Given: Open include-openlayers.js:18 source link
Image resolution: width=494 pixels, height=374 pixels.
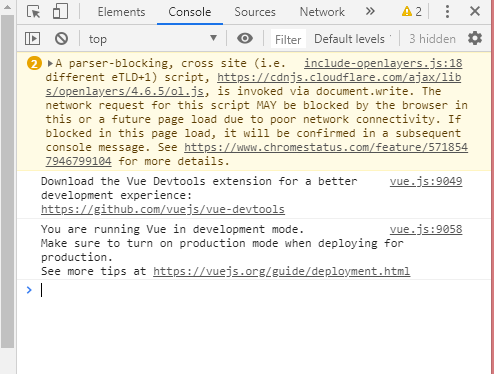Looking at the screenshot, I should [383, 63].
